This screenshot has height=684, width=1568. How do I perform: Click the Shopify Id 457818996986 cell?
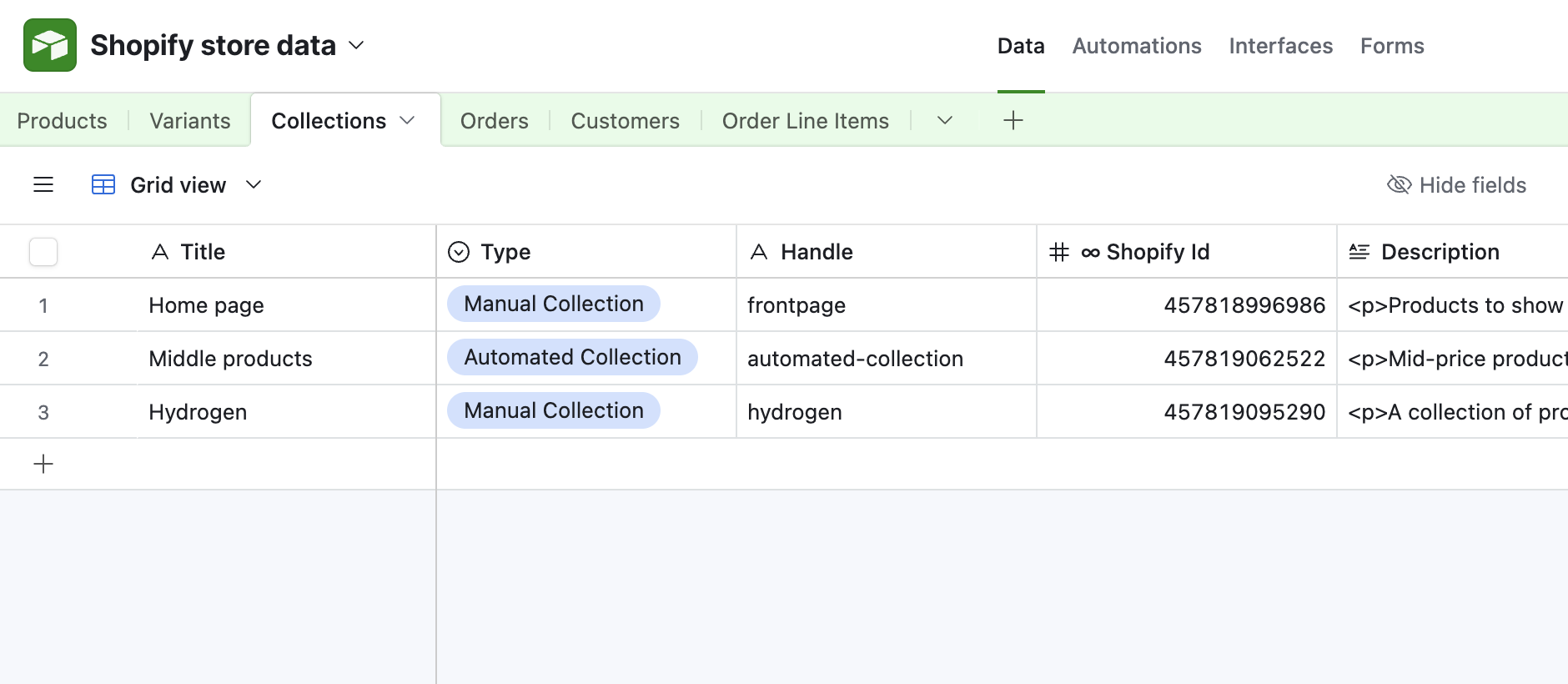coord(1187,305)
